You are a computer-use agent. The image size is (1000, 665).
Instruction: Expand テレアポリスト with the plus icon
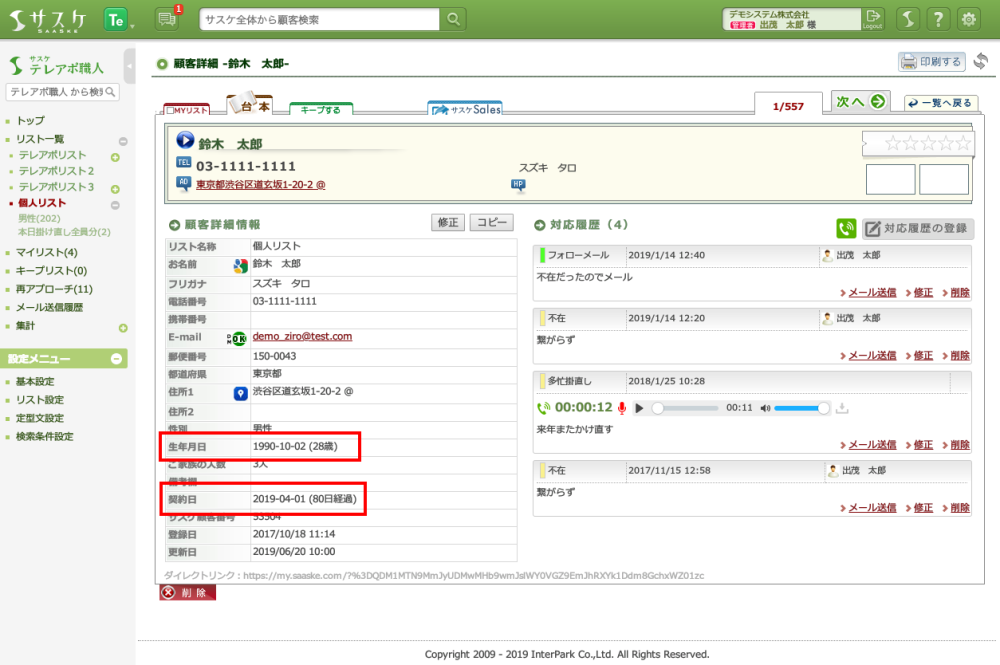[115, 157]
